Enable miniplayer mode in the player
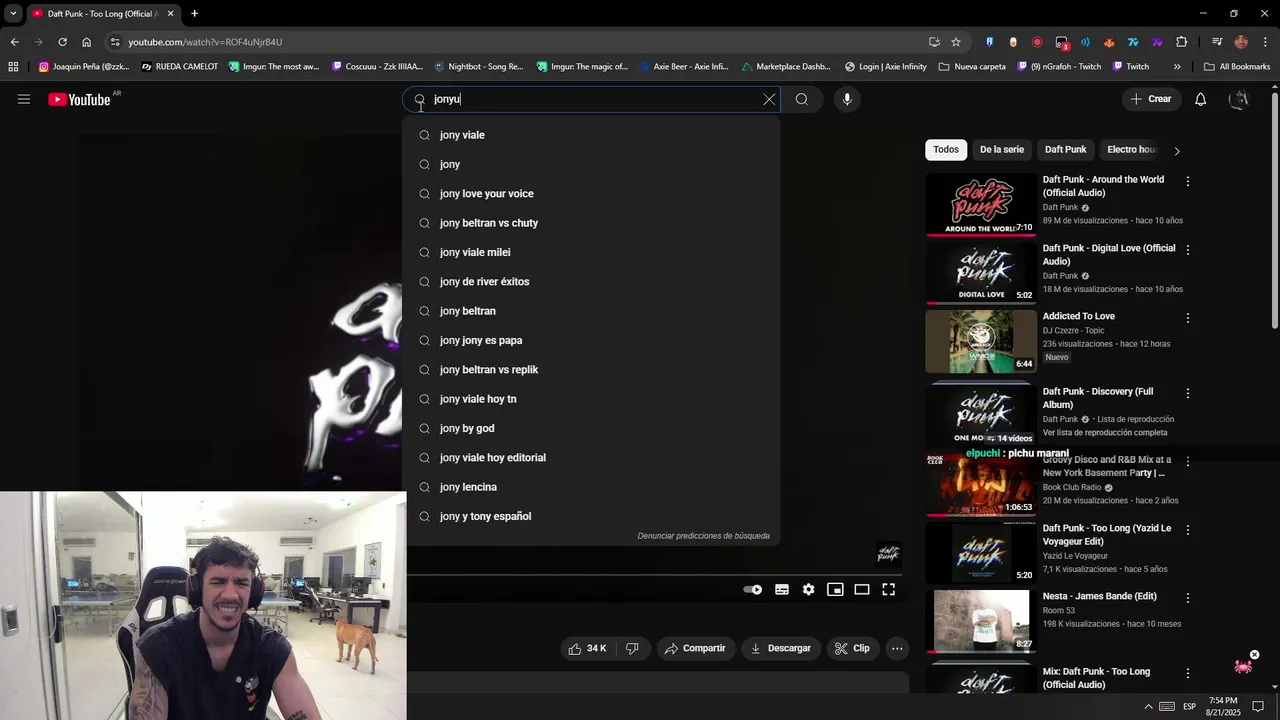The height and width of the screenshot is (720, 1280). tap(835, 590)
